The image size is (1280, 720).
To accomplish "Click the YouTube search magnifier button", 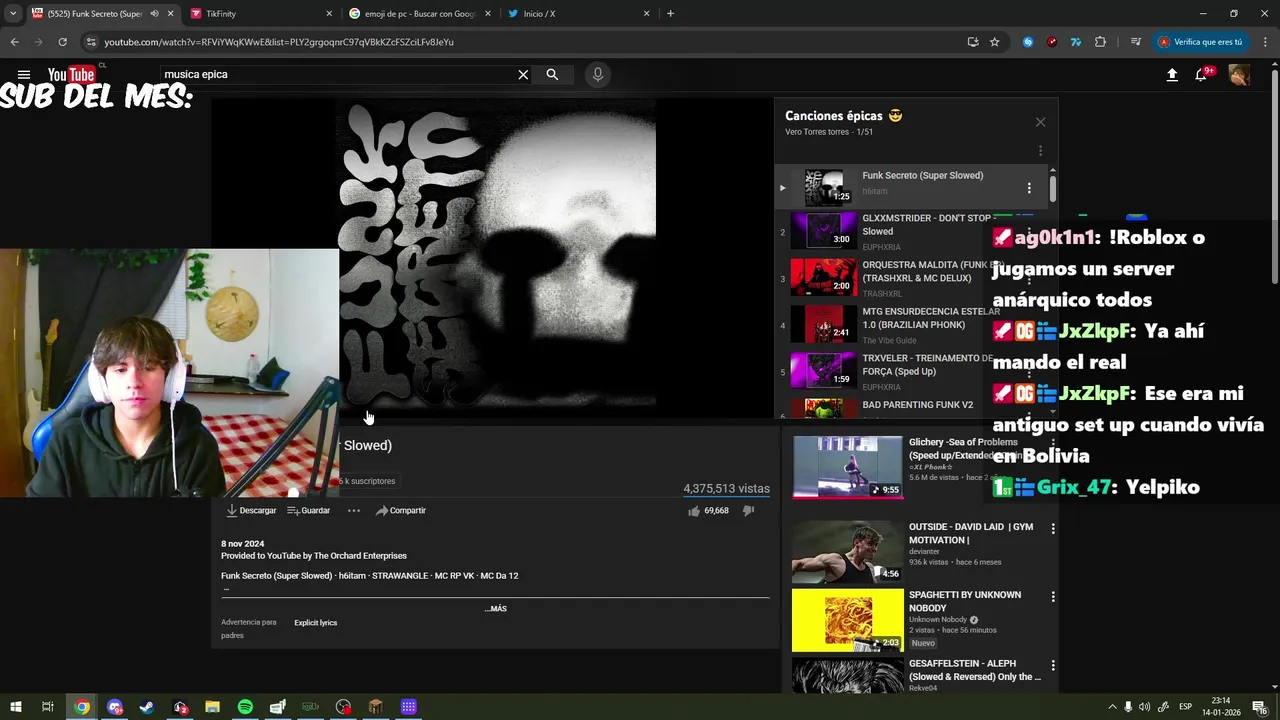I will (x=552, y=75).
